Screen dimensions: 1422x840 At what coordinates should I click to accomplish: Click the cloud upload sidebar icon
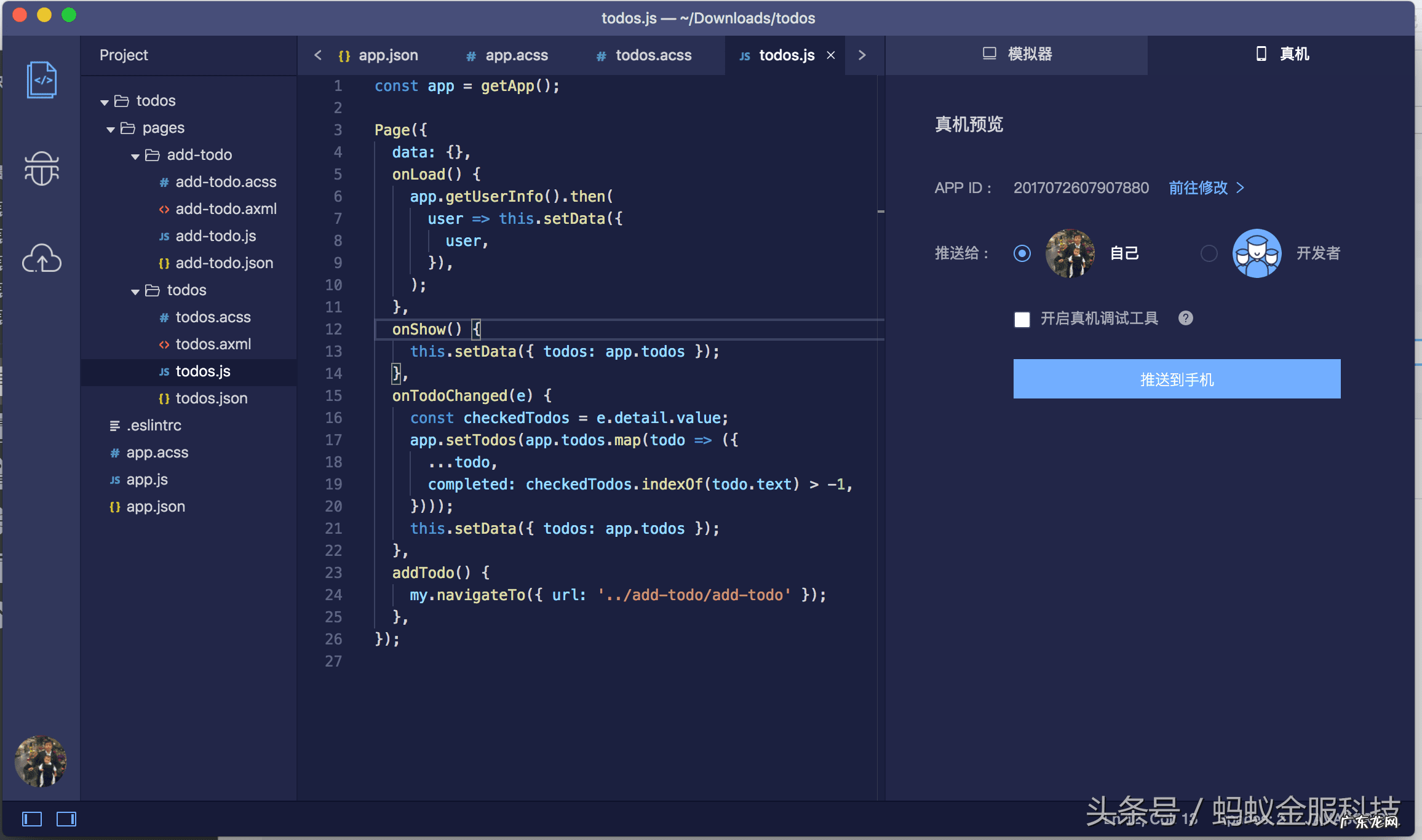42,258
